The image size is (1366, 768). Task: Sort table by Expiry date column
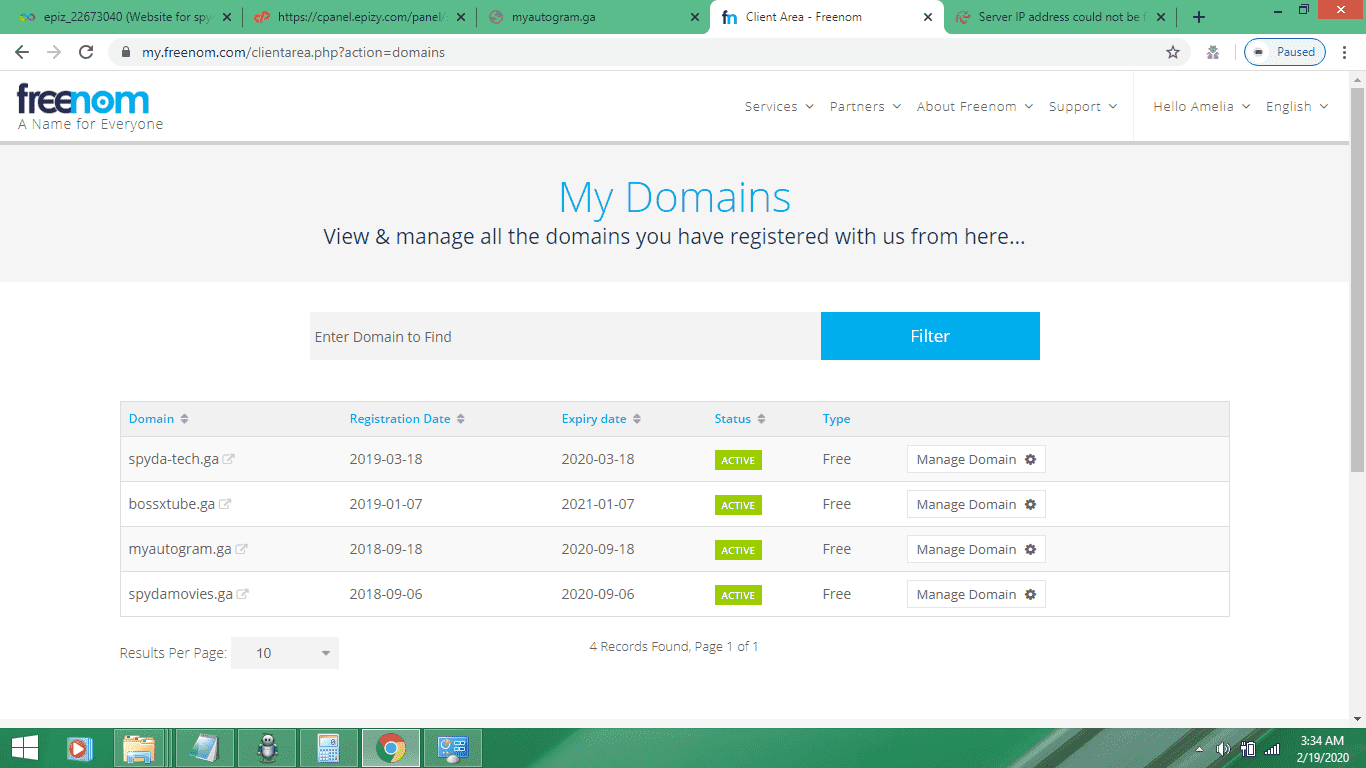pyautogui.click(x=602, y=419)
